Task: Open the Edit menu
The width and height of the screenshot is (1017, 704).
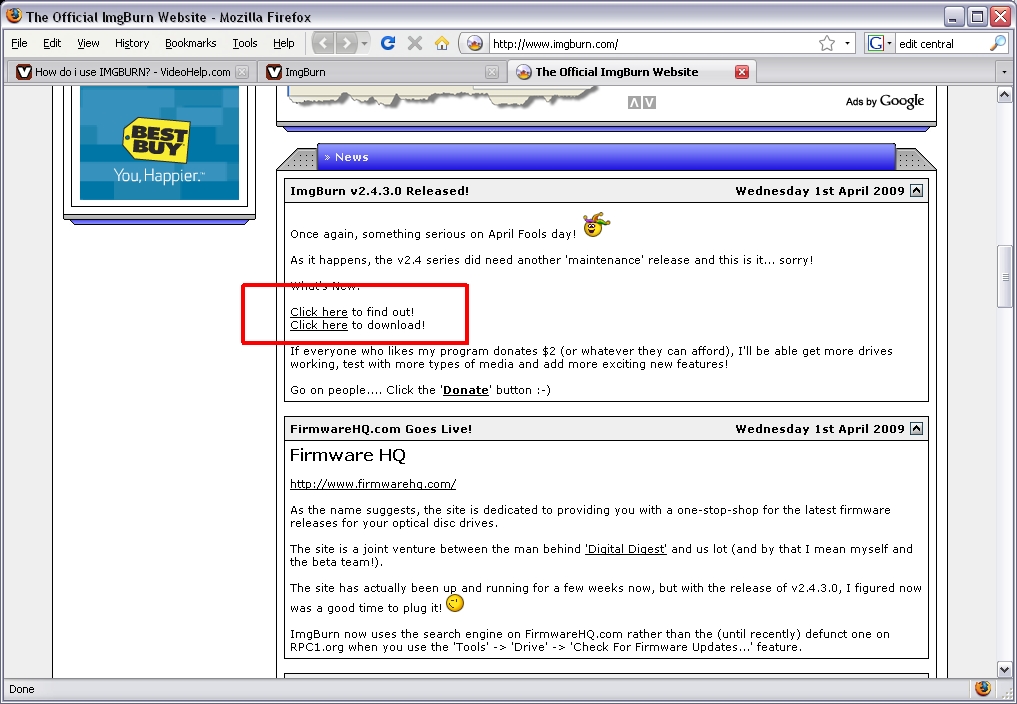Action: (52, 43)
